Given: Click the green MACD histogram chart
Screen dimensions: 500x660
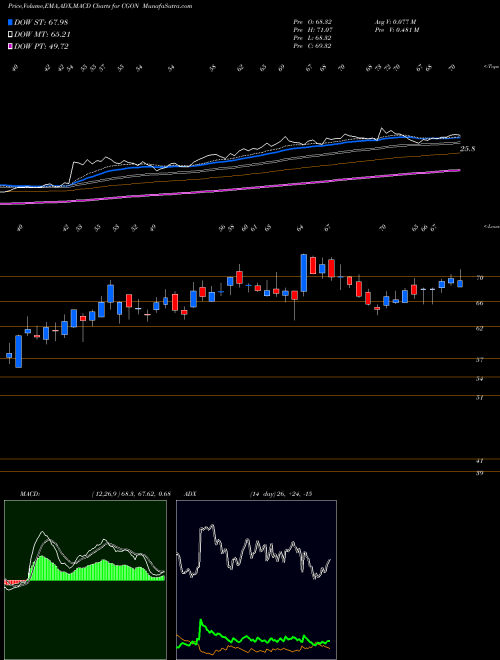Looking at the screenshot, I should [85, 580].
